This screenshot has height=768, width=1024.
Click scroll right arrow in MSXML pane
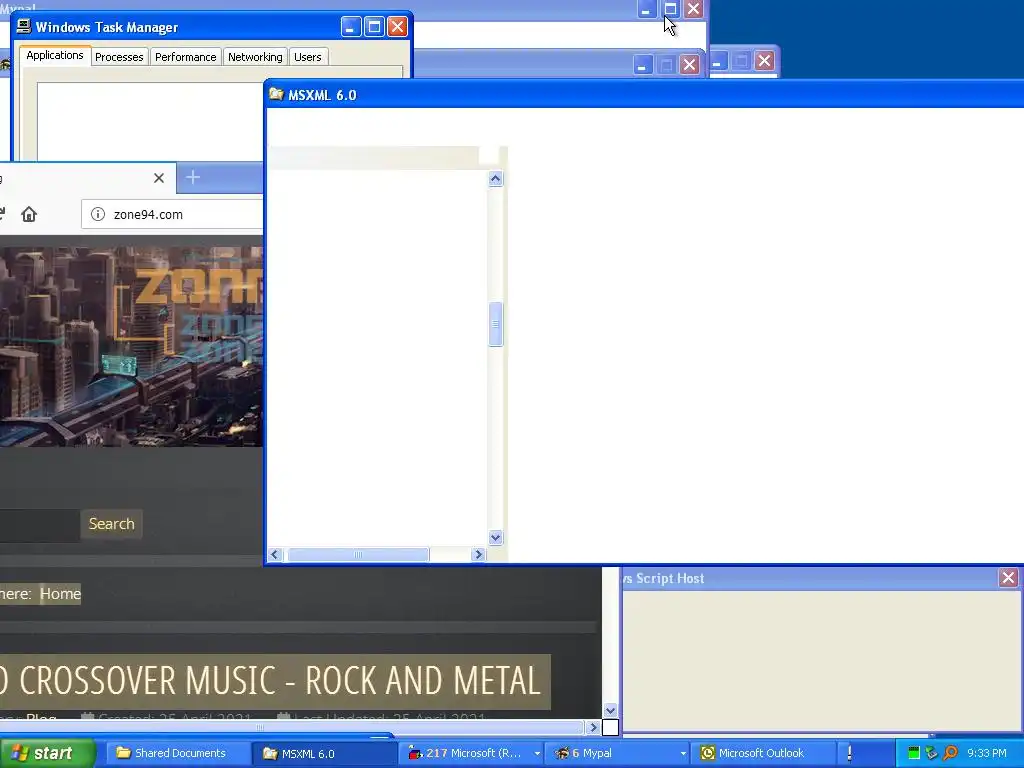tap(479, 554)
